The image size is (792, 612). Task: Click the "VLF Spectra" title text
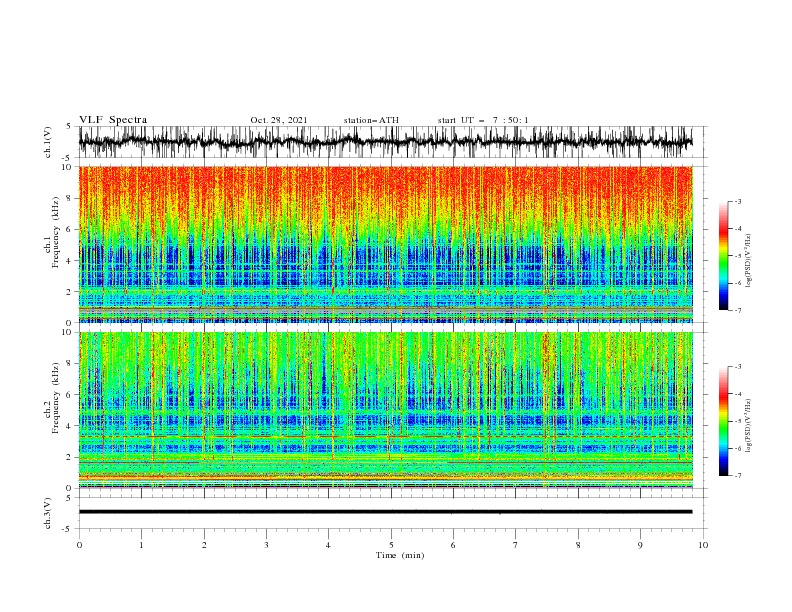(x=113, y=120)
